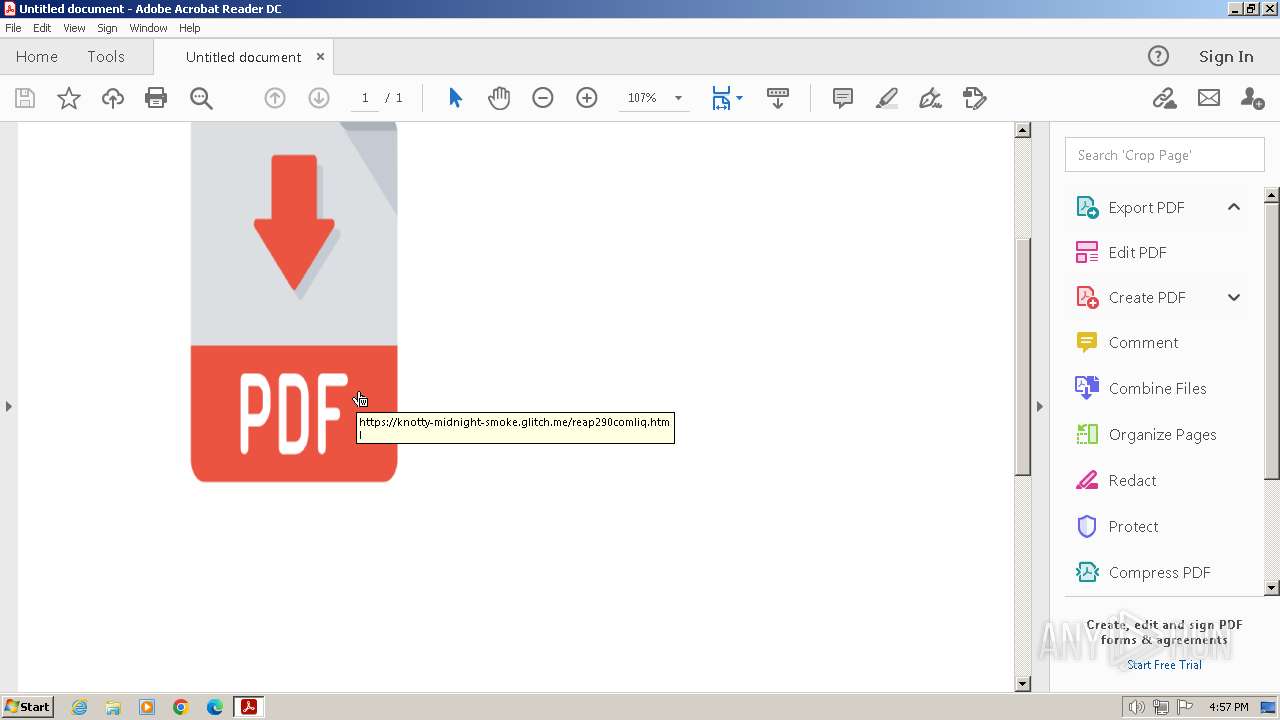1280x720 pixels.
Task: Open the Windows Start menu
Action: point(27,707)
